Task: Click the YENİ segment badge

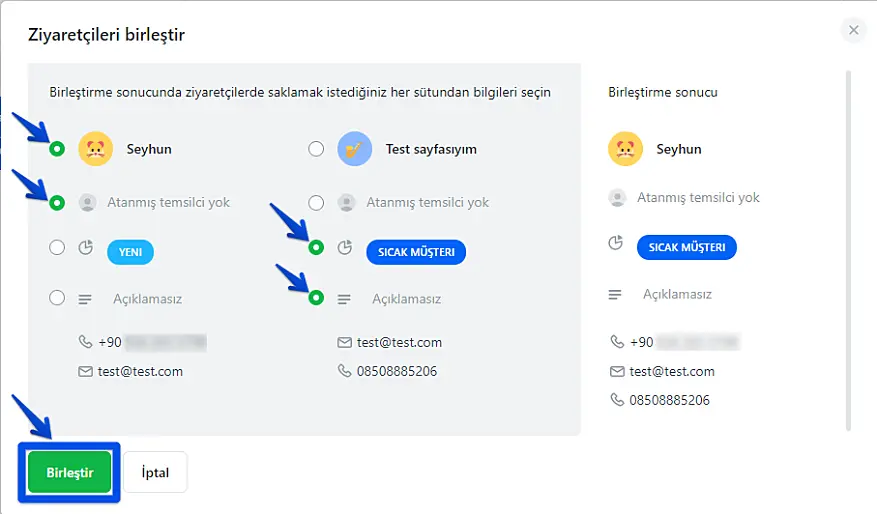Action: pos(130,252)
